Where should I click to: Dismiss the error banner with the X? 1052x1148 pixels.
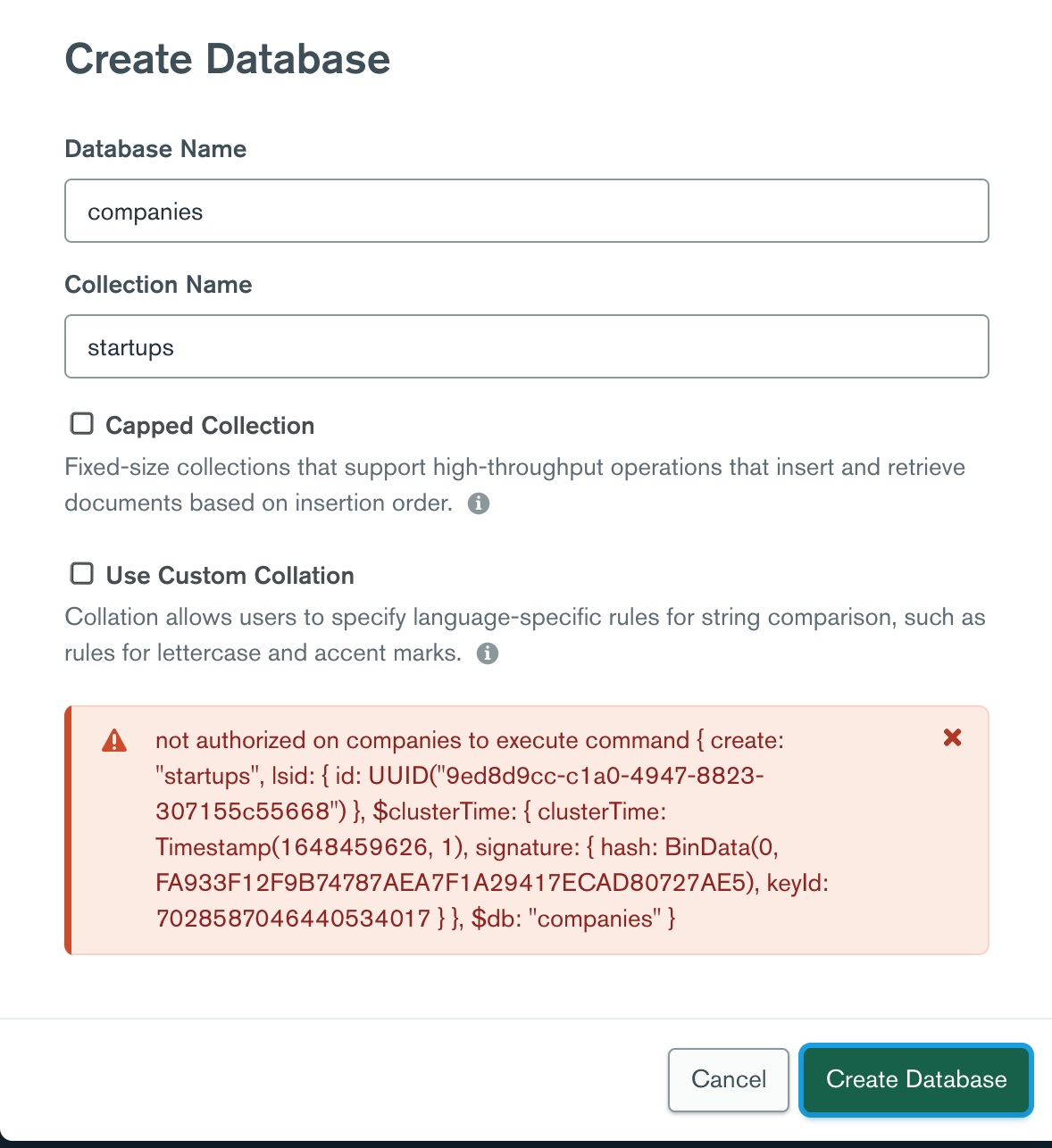coord(953,737)
